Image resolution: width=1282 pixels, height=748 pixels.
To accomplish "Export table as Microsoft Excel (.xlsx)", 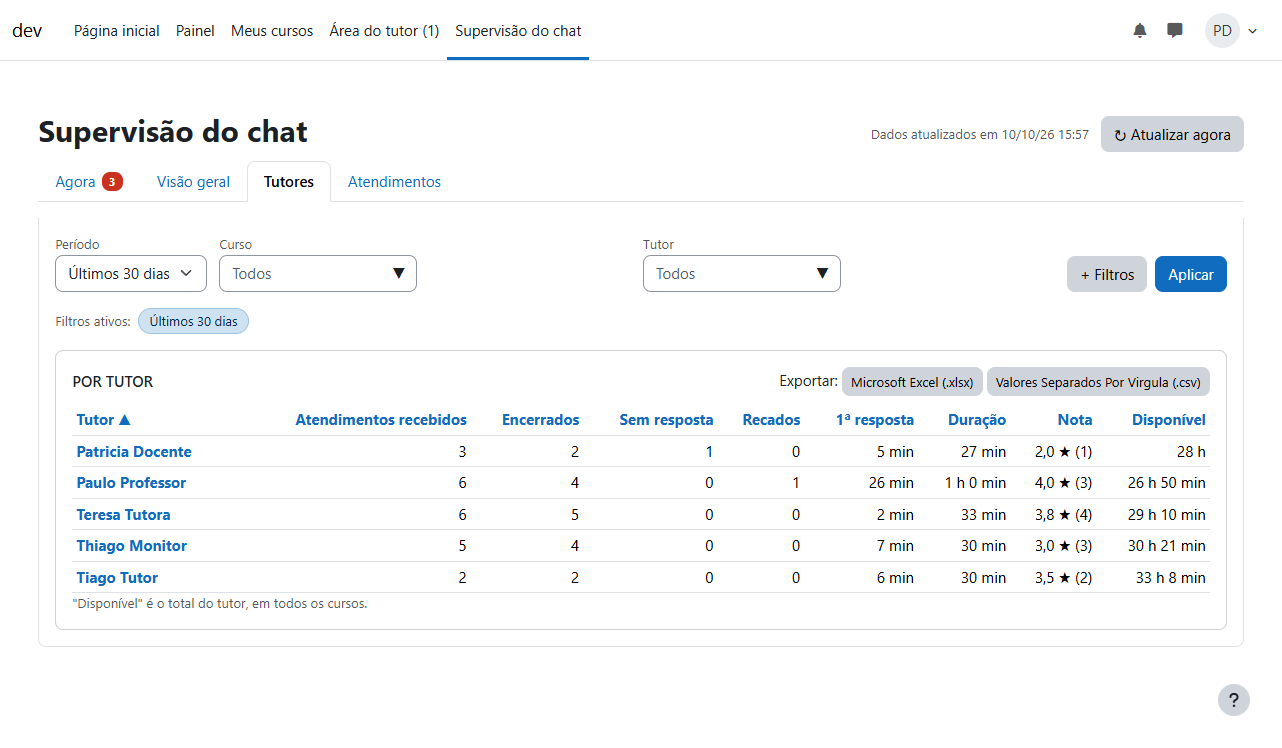I will [912, 382].
